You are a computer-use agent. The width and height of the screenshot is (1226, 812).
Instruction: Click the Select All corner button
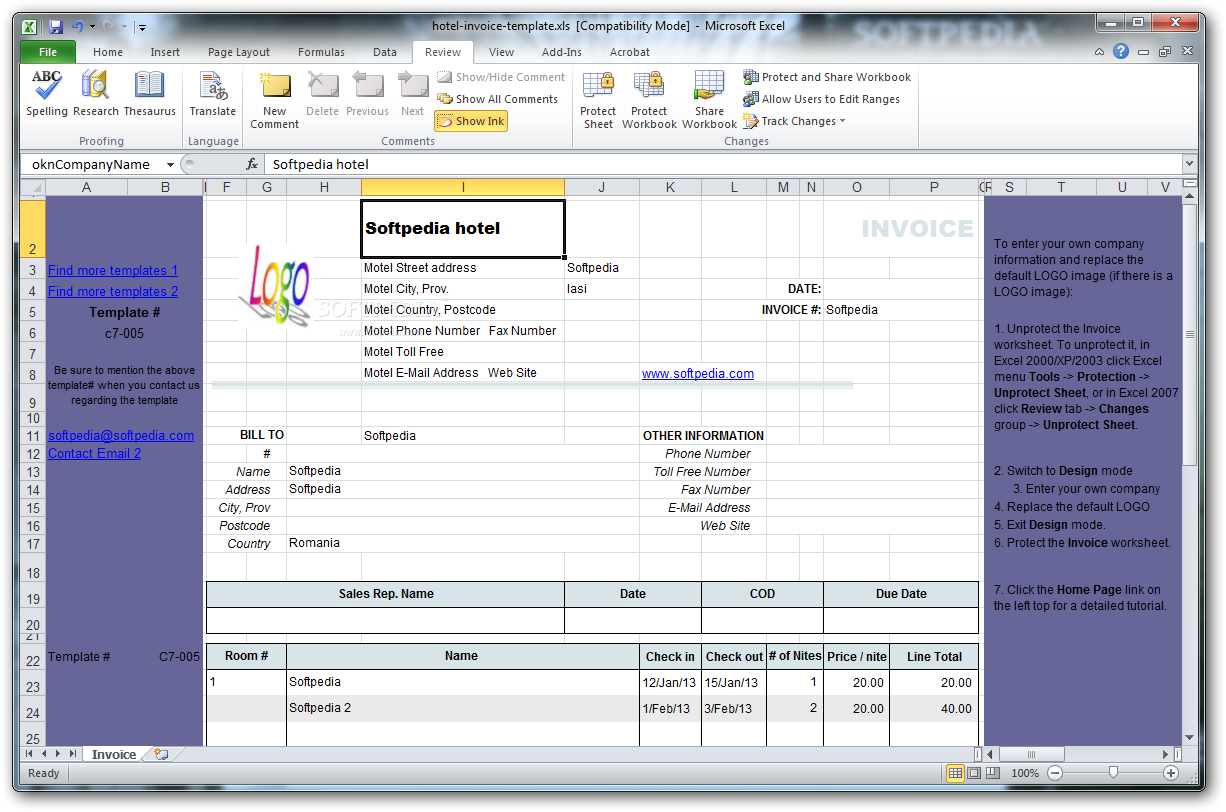[x=33, y=187]
